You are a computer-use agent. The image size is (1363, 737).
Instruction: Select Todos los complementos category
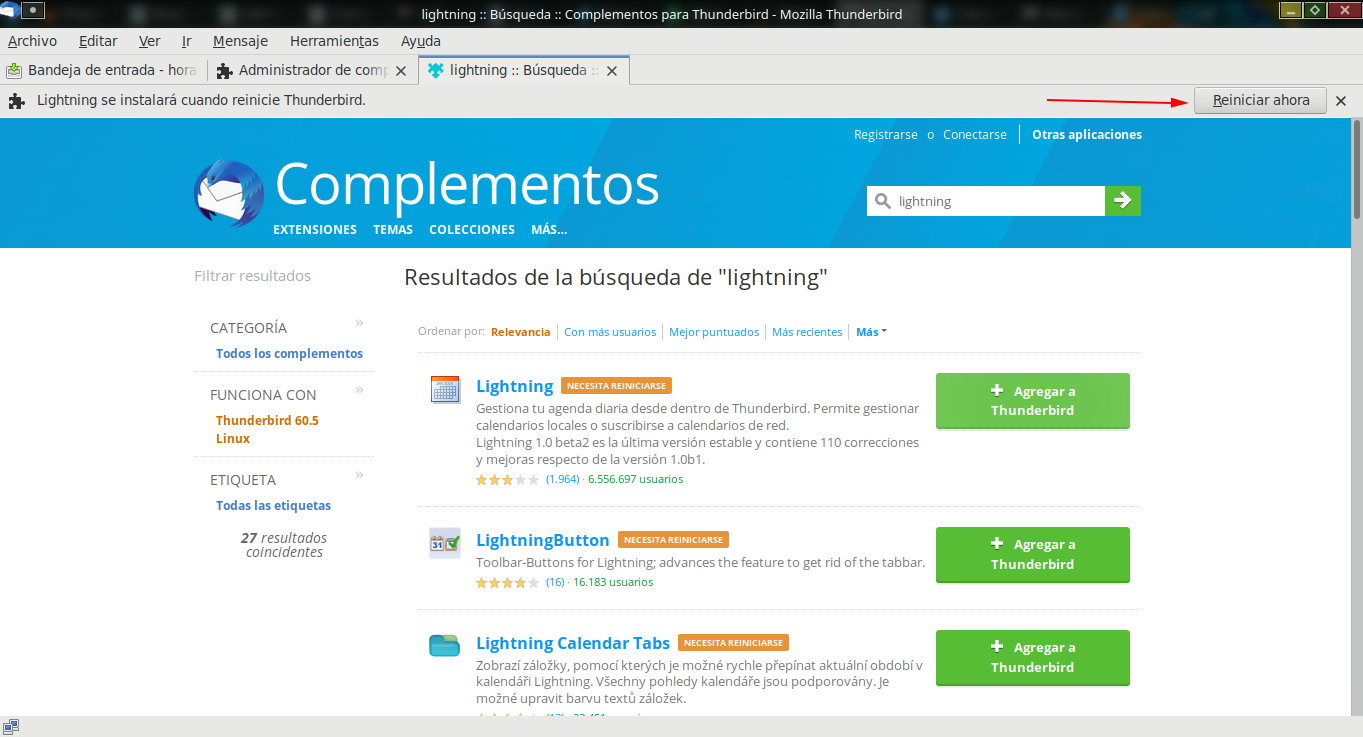[289, 354]
